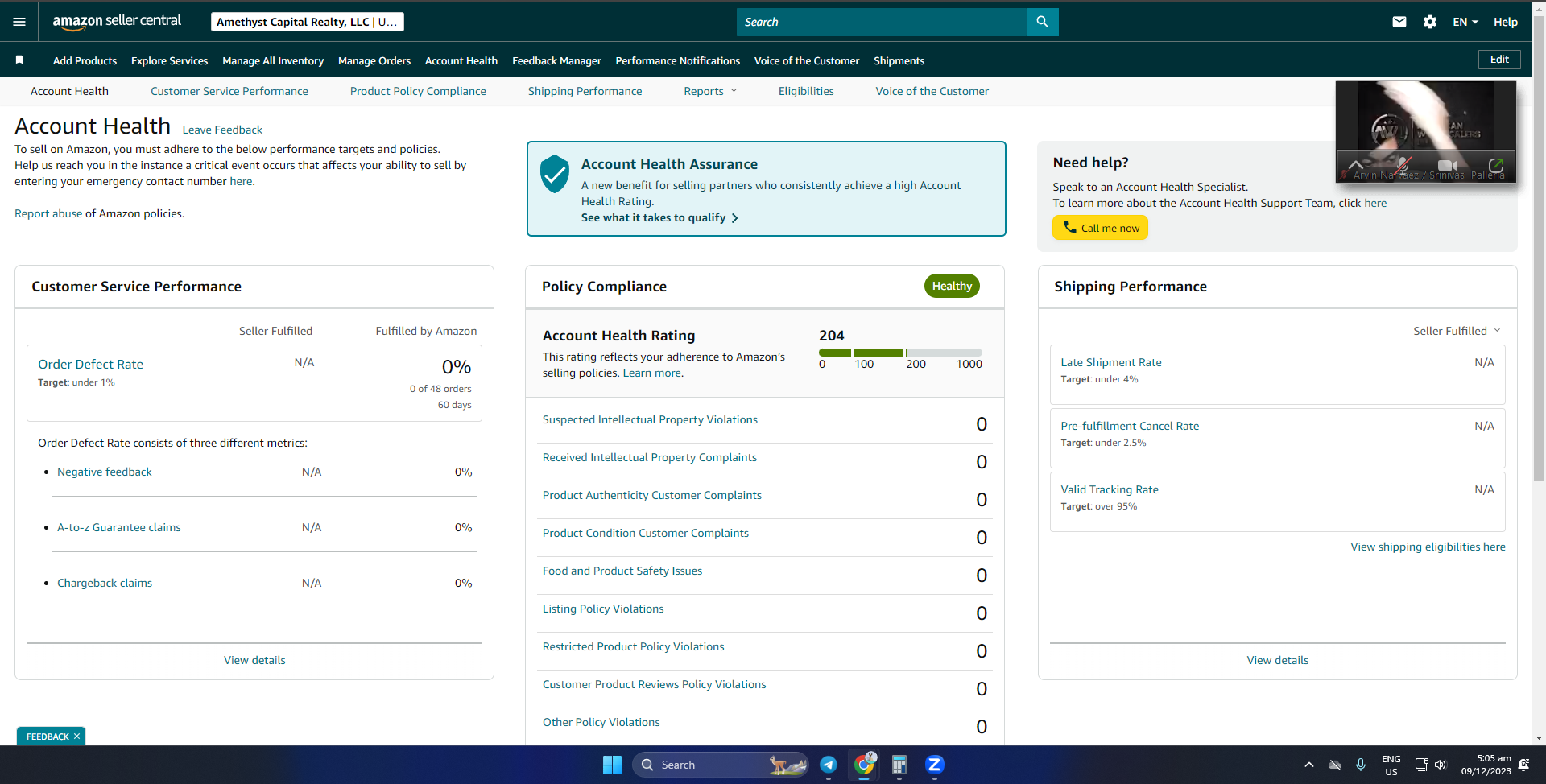Screen dimensions: 1546x784
Task: Click View shipping eligibilities here link
Action: [1428, 547]
